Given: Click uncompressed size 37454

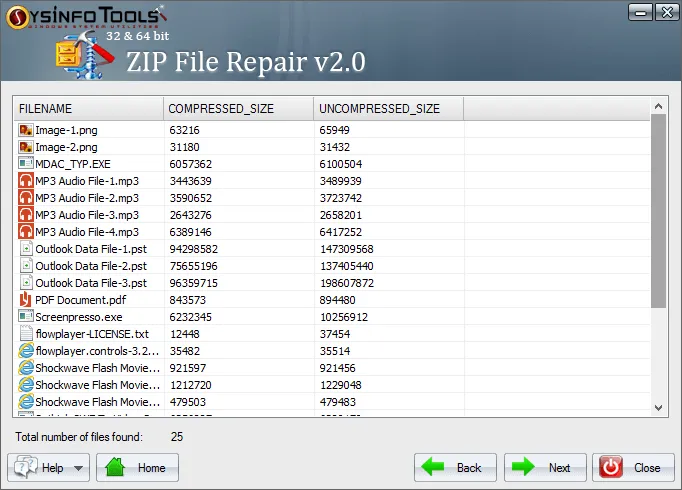Looking at the screenshot, I should [334, 334].
